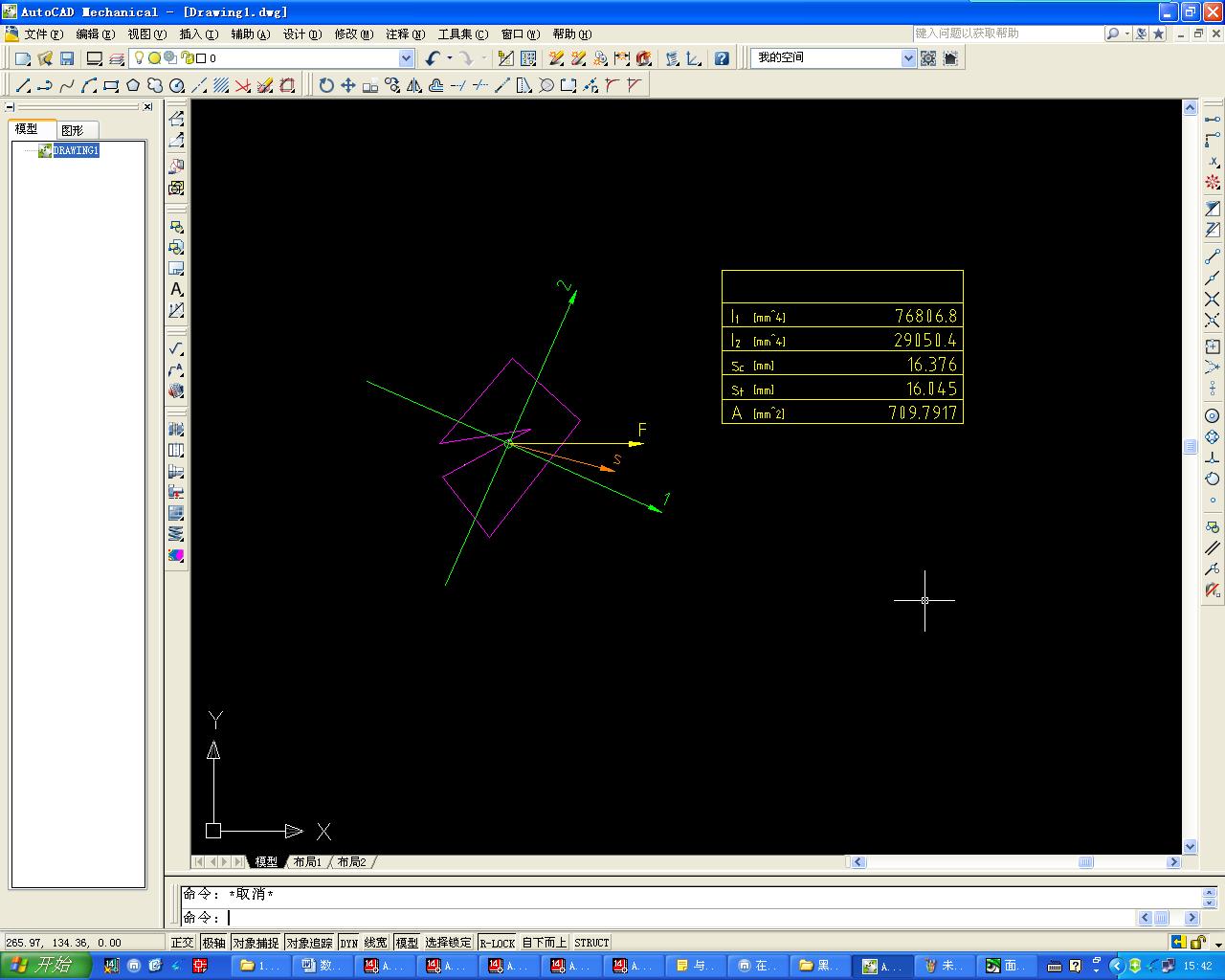Click the command line scrollbar thumb

[1161, 918]
